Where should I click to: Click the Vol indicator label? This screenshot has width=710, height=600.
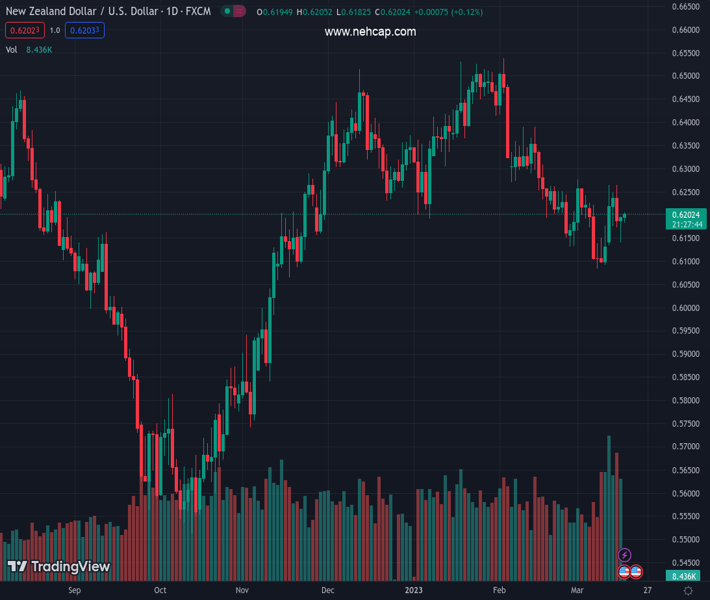(x=12, y=49)
